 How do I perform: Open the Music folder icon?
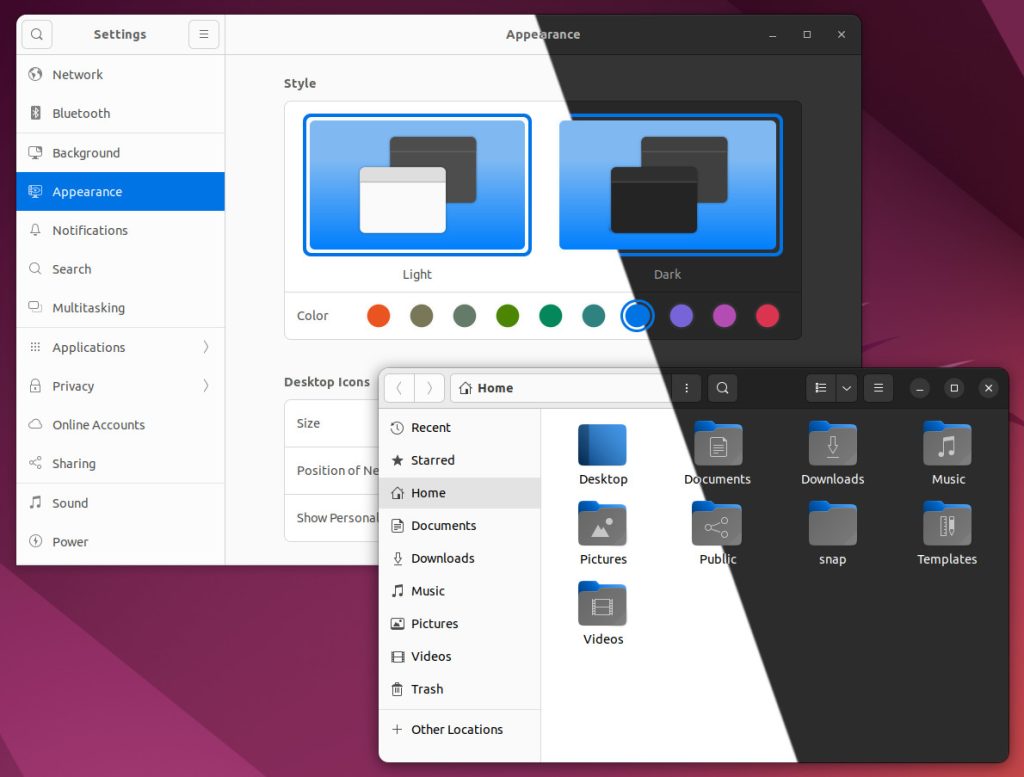(947, 445)
